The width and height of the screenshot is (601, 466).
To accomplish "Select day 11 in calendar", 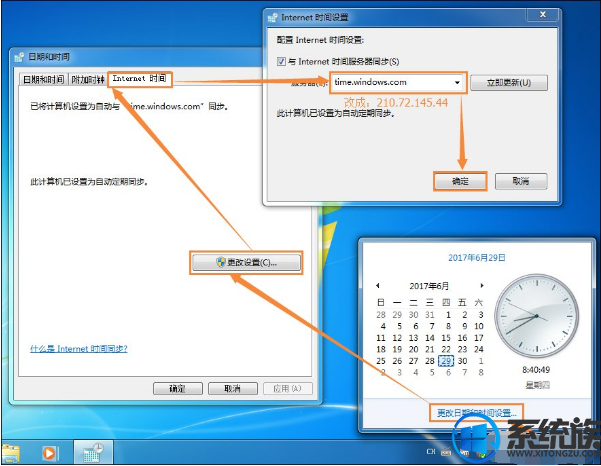I will [x=381, y=338].
